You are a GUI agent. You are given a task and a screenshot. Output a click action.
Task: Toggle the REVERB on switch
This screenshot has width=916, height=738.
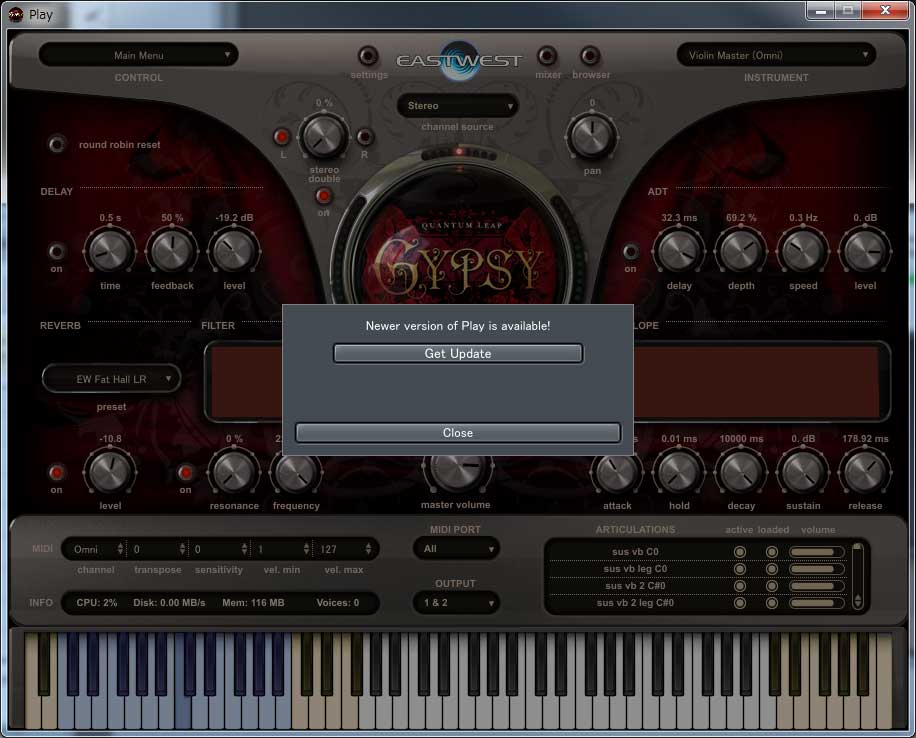tap(57, 472)
